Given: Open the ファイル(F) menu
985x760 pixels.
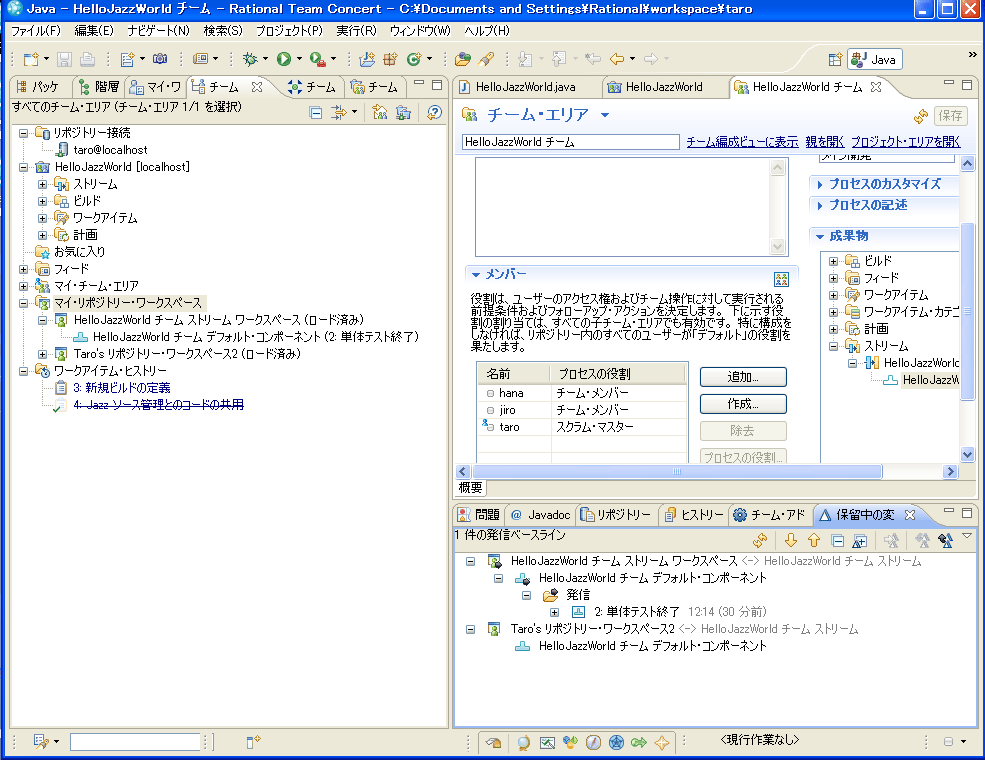Looking at the screenshot, I should click(36, 31).
